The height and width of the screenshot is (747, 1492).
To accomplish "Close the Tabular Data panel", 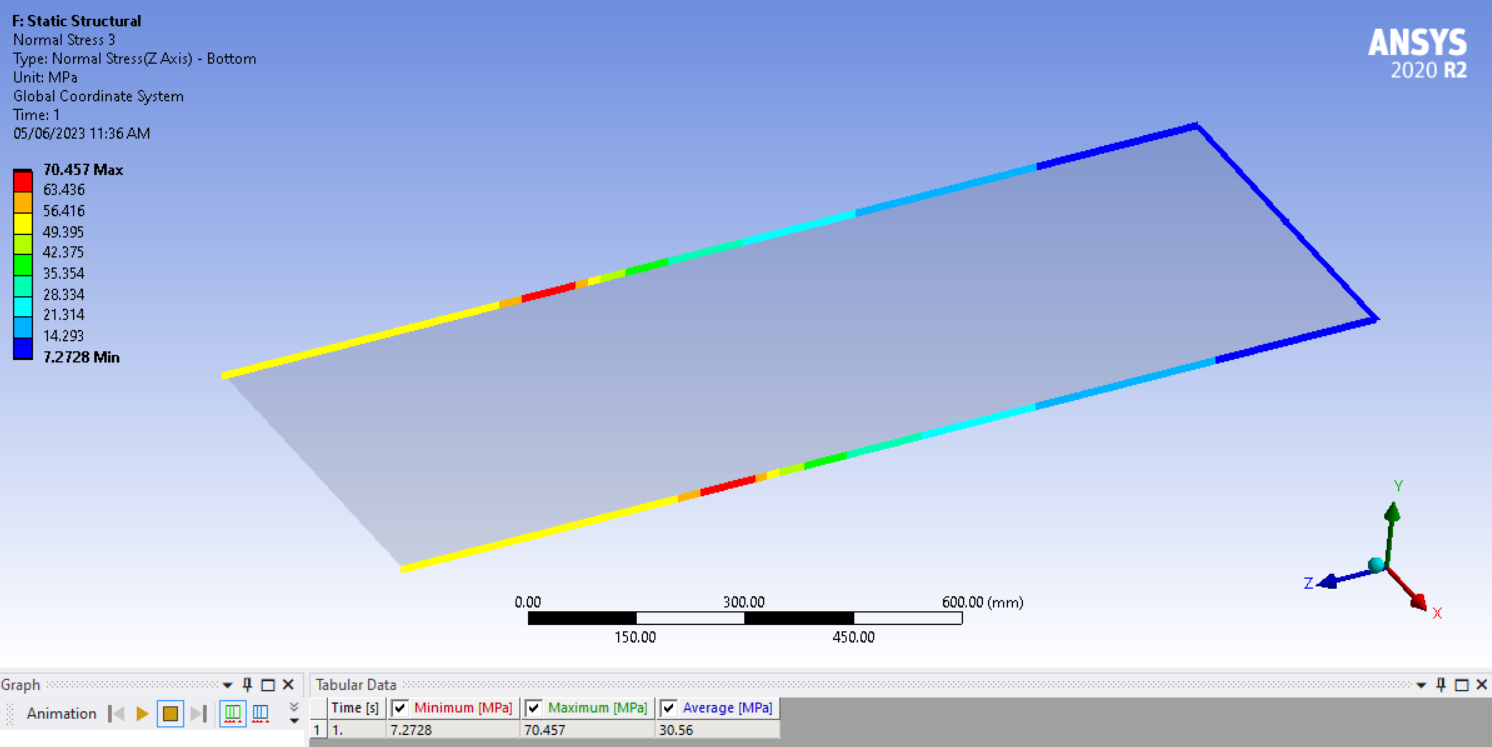I will tap(1482, 685).
